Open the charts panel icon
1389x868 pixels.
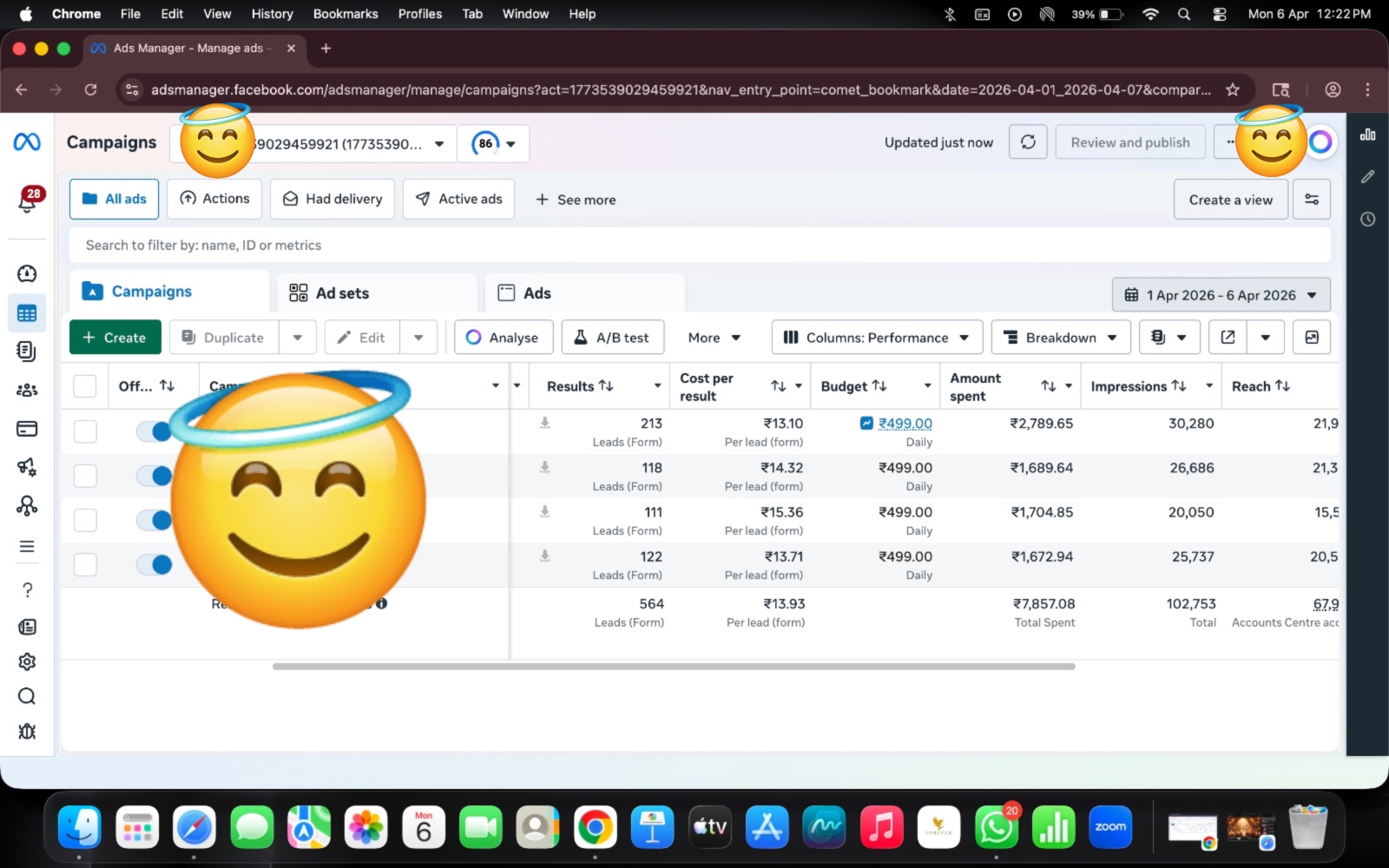coord(1367,135)
